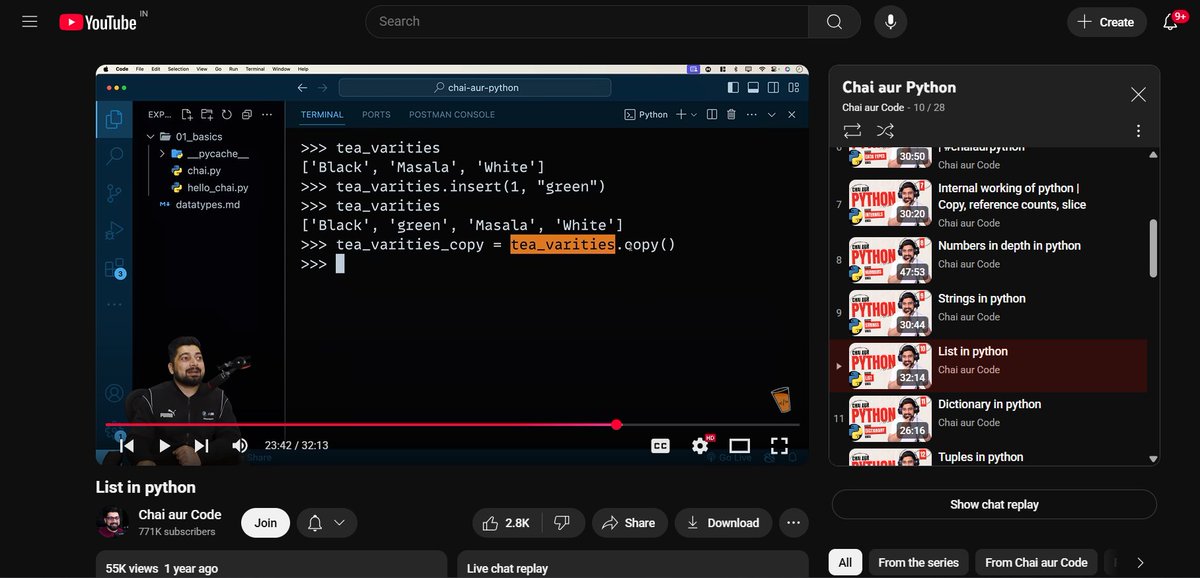This screenshot has width=1200, height=578.
Task: Click the video title List in python
Action: pos(146,487)
